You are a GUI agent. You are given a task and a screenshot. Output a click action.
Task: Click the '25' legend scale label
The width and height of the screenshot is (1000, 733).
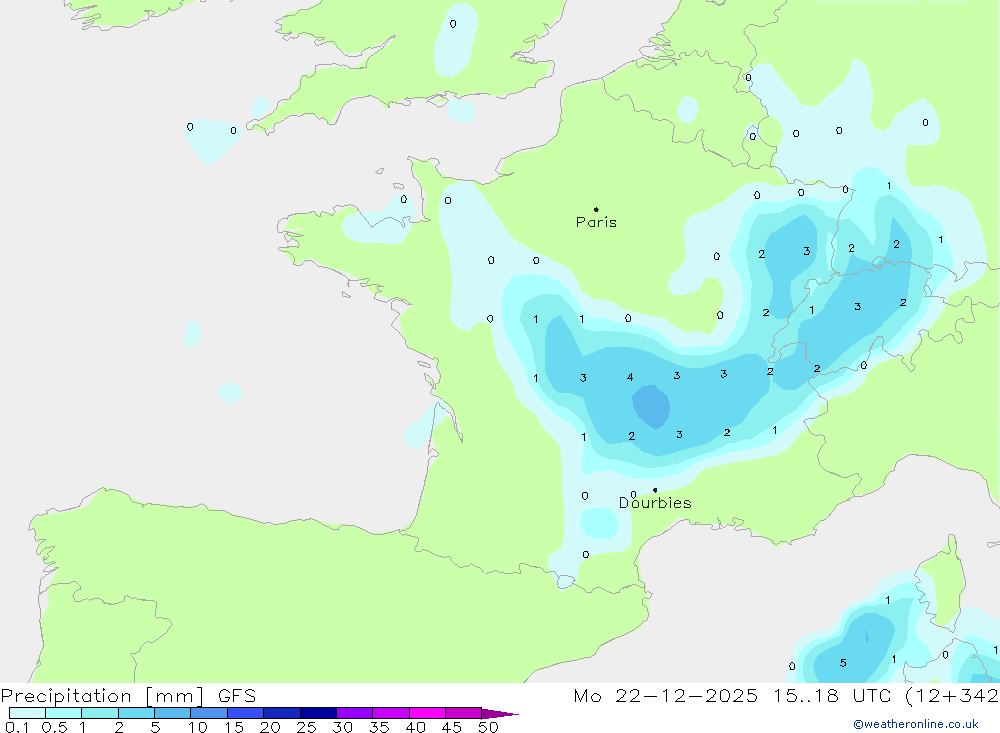(x=306, y=727)
